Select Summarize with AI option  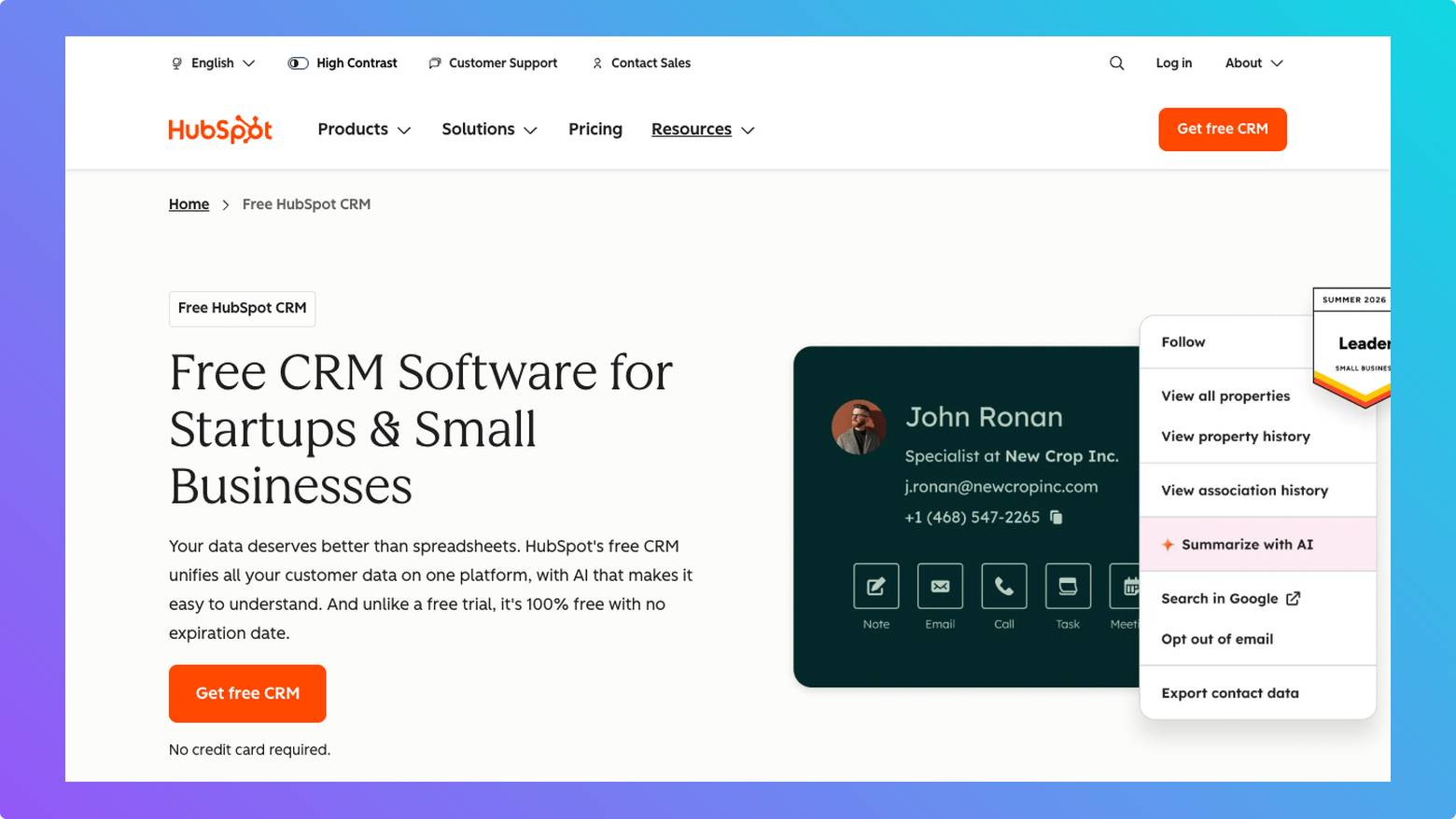click(x=1258, y=545)
